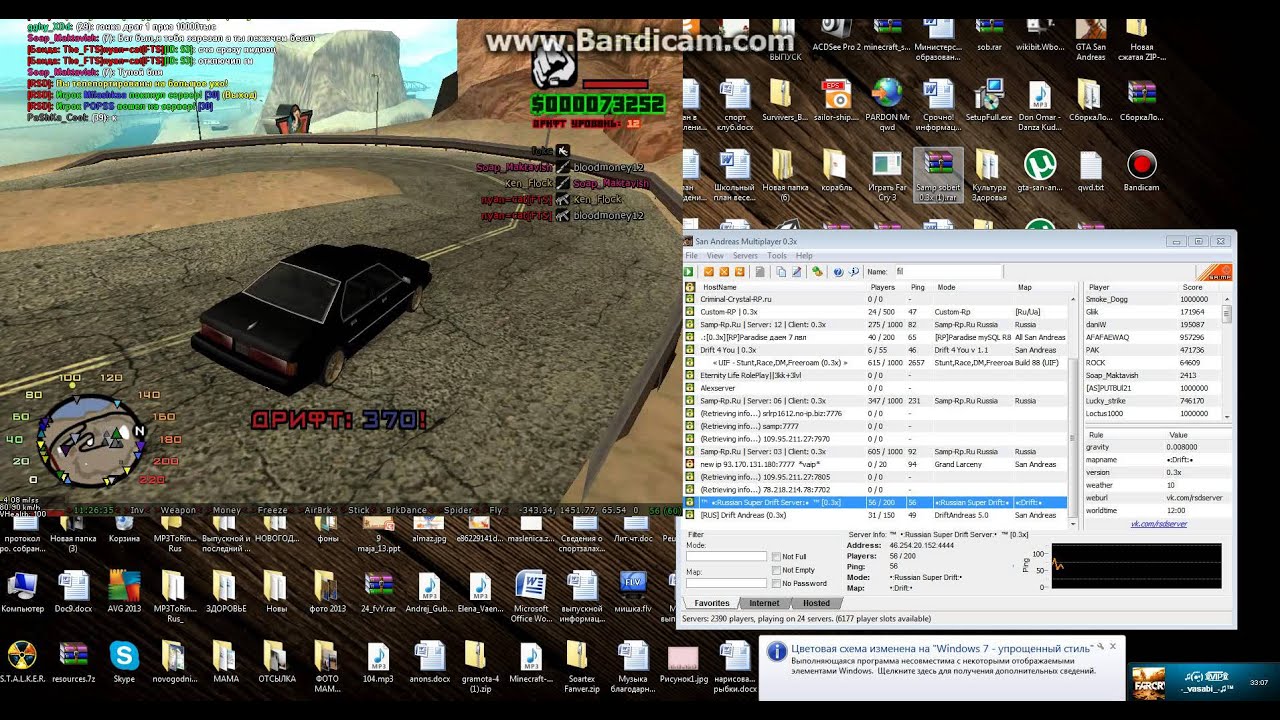This screenshot has width=1280, height=720.
Task: Open ACDSee Pro 2 desktop shortcut
Action: (x=836, y=36)
